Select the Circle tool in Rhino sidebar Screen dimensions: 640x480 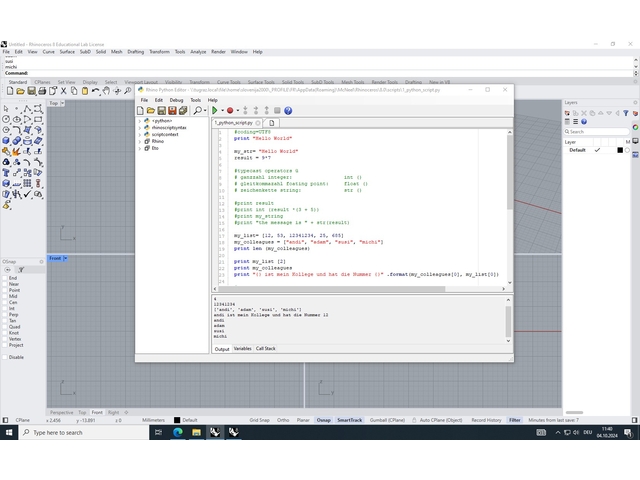(6, 119)
